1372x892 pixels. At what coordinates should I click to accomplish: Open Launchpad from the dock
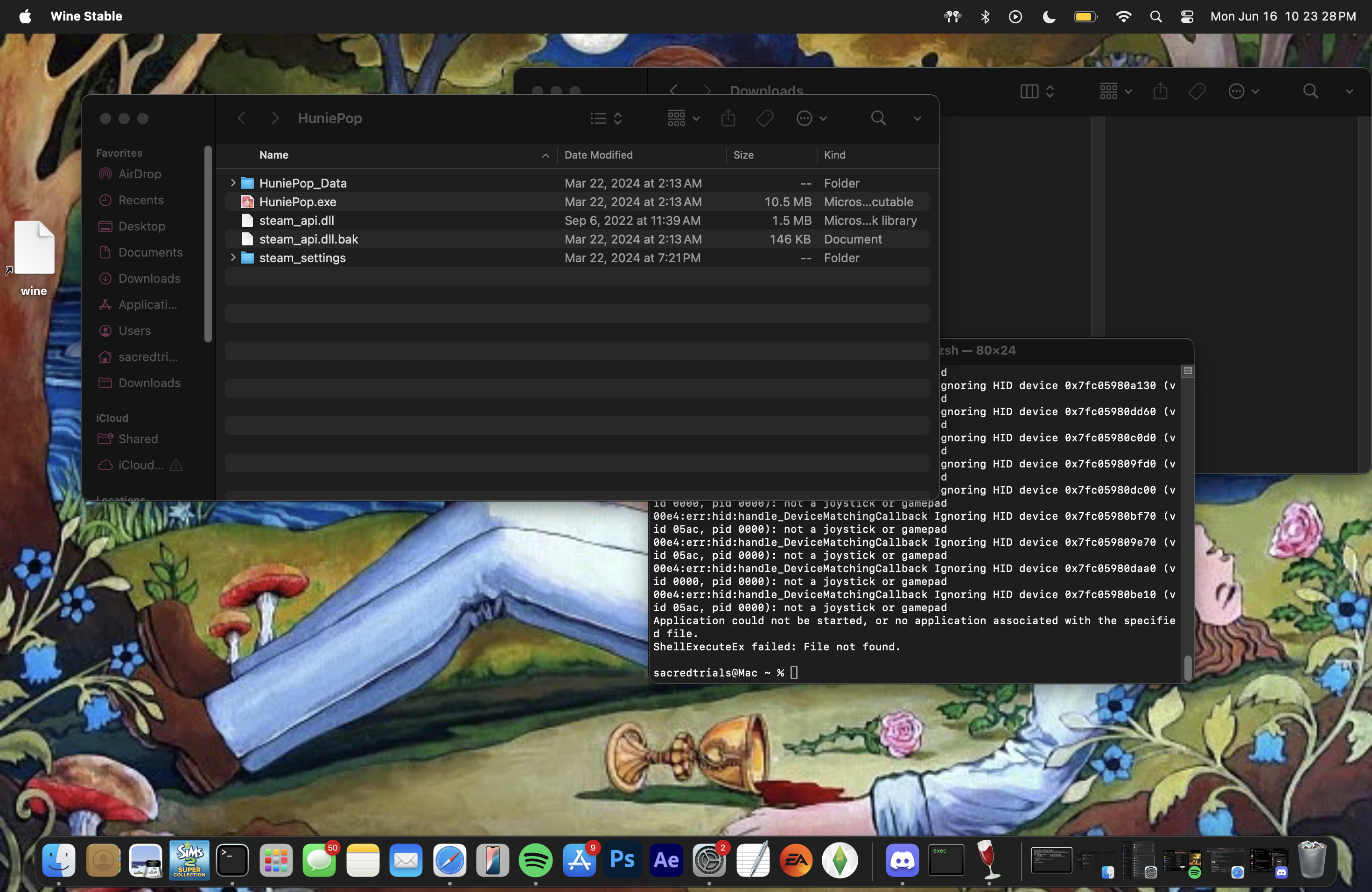(x=275, y=860)
